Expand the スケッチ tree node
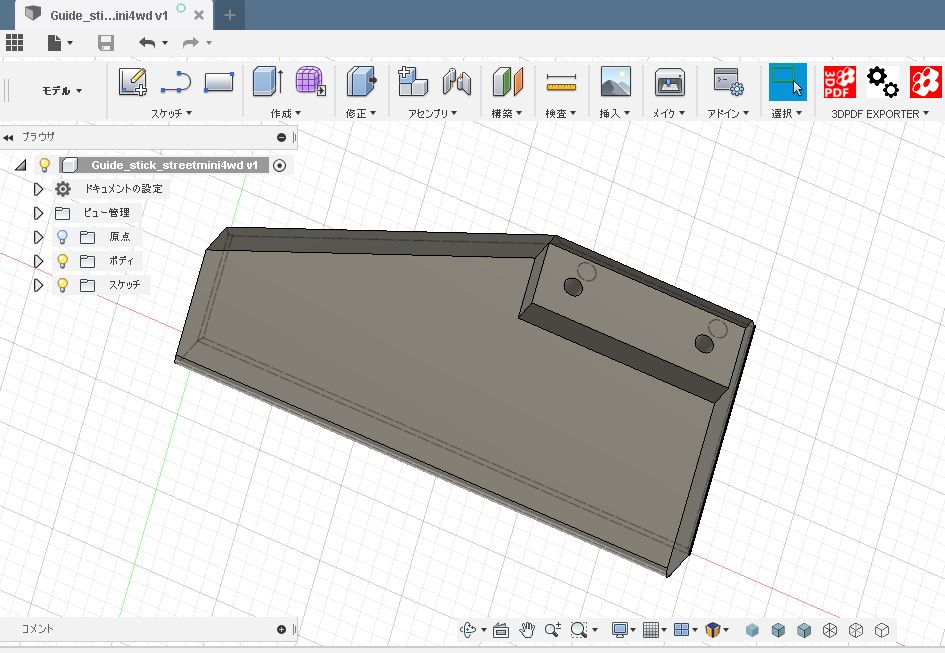Viewport: 945px width, 653px height. (39, 285)
